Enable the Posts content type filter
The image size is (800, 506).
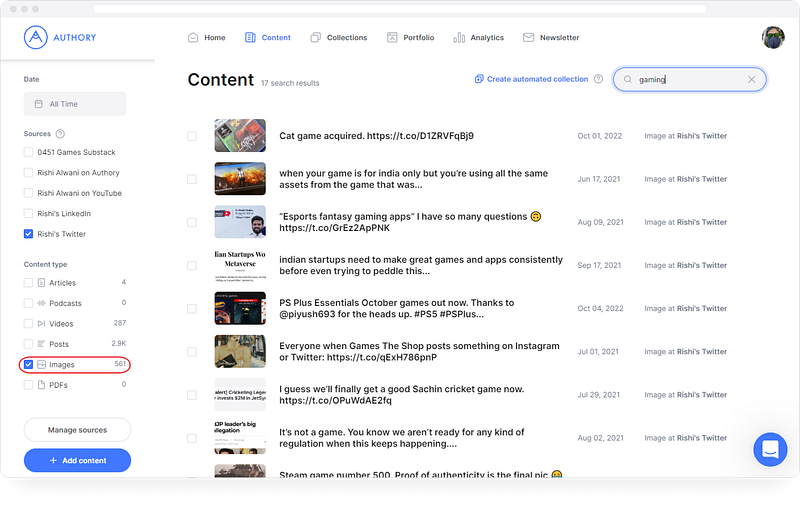(29, 344)
